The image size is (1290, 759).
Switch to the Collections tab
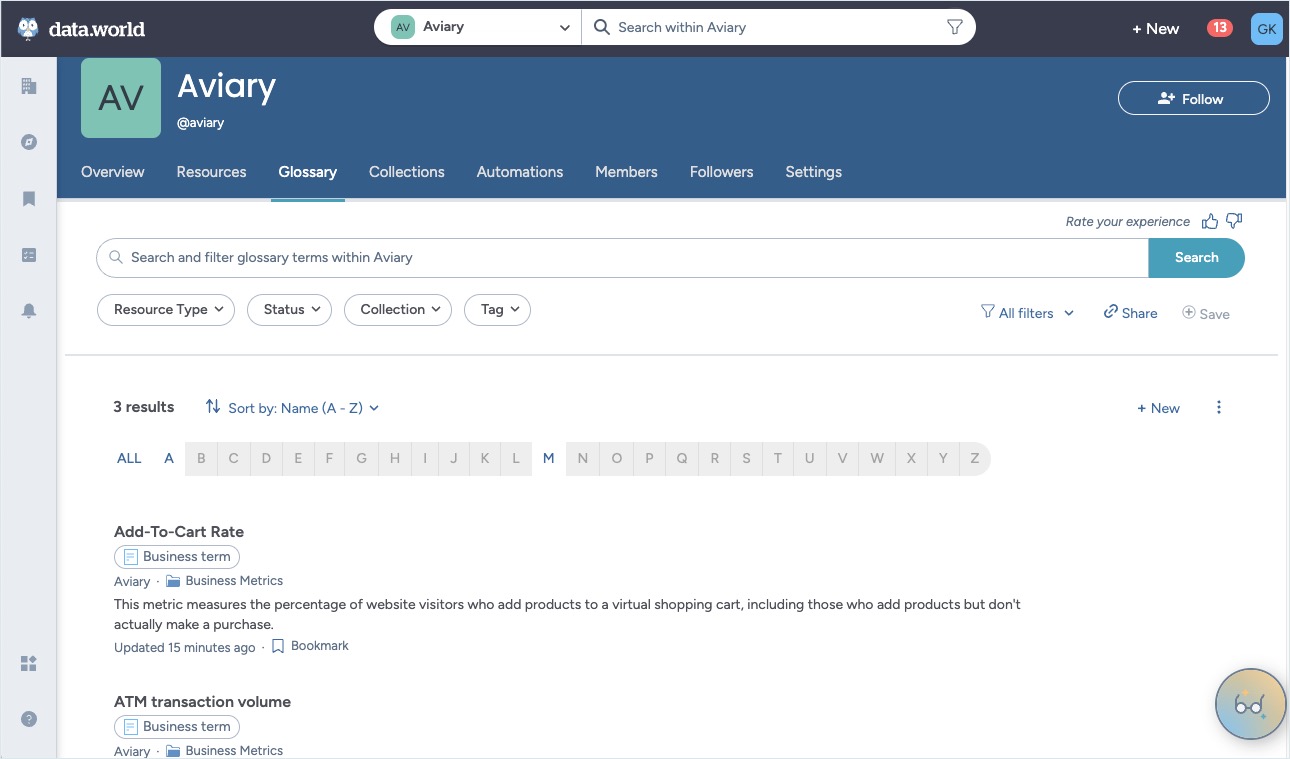click(x=407, y=172)
